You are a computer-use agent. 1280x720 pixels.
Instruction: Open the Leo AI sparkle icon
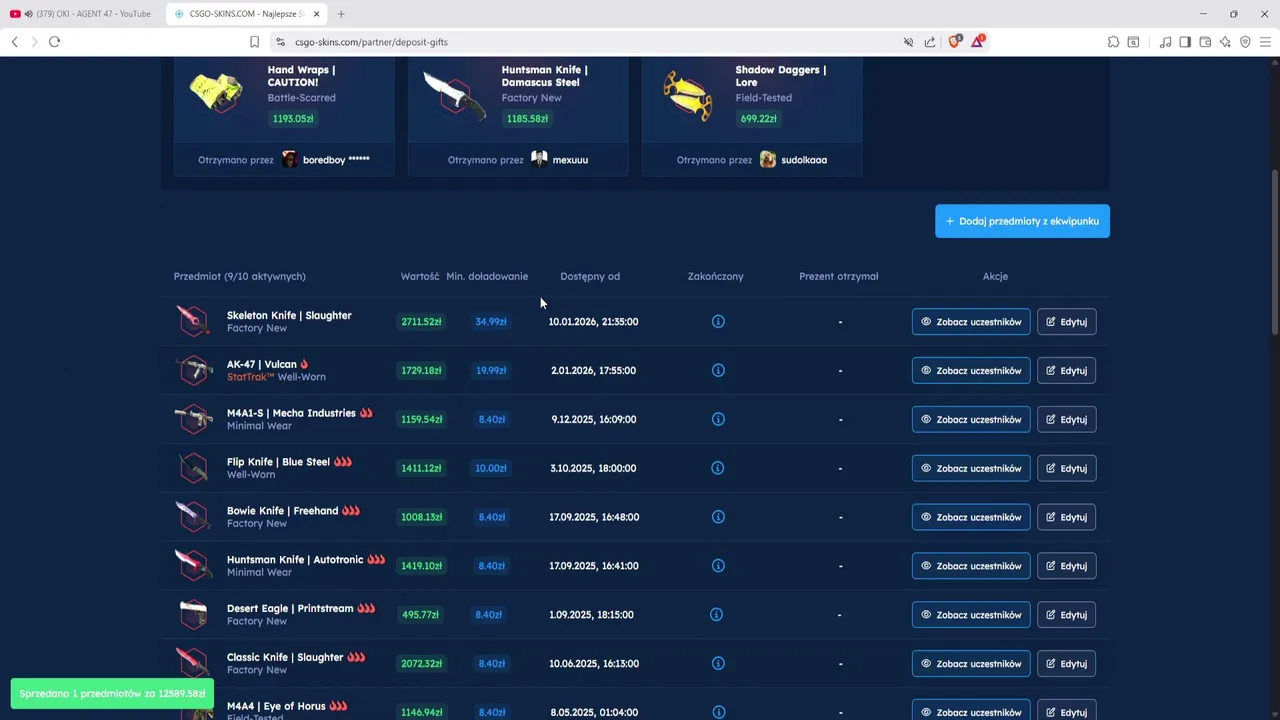(1225, 42)
